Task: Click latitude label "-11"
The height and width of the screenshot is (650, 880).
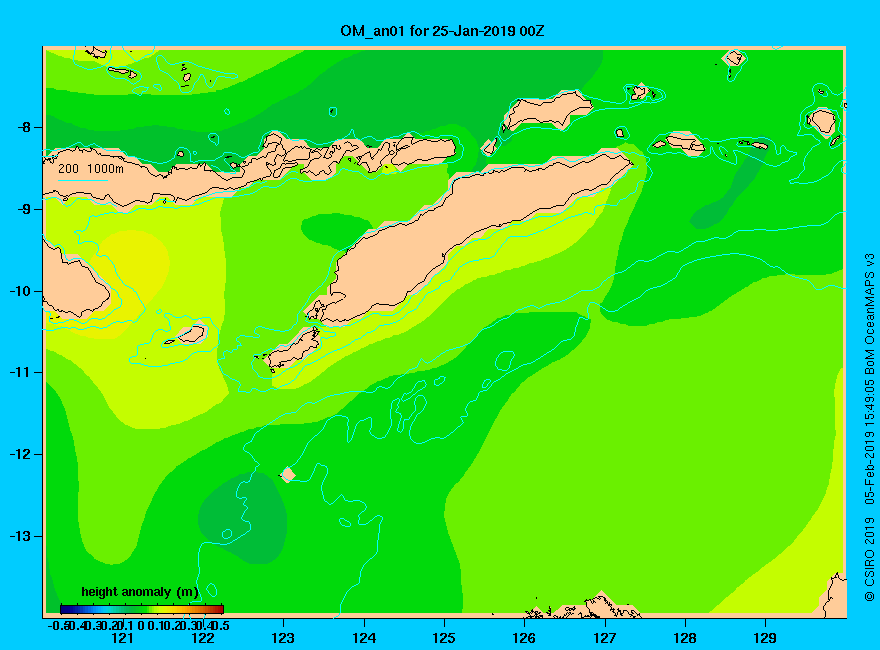Action: pos(21,372)
